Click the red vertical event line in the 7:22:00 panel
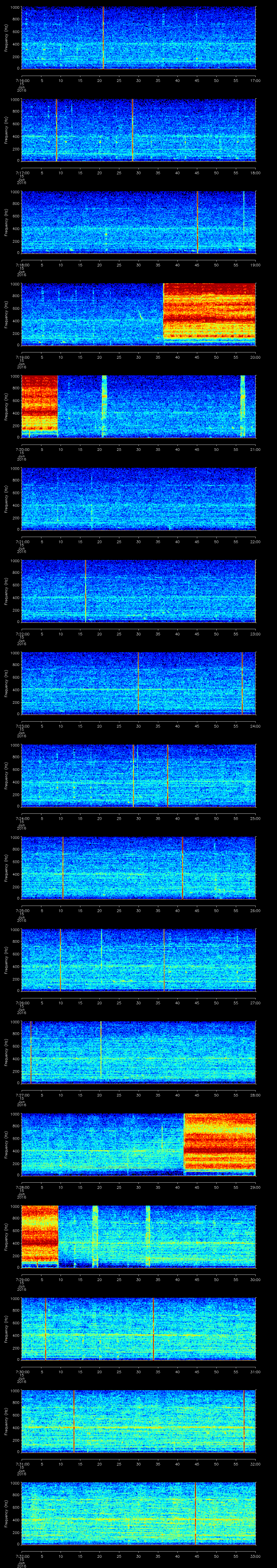 (x=86, y=591)
